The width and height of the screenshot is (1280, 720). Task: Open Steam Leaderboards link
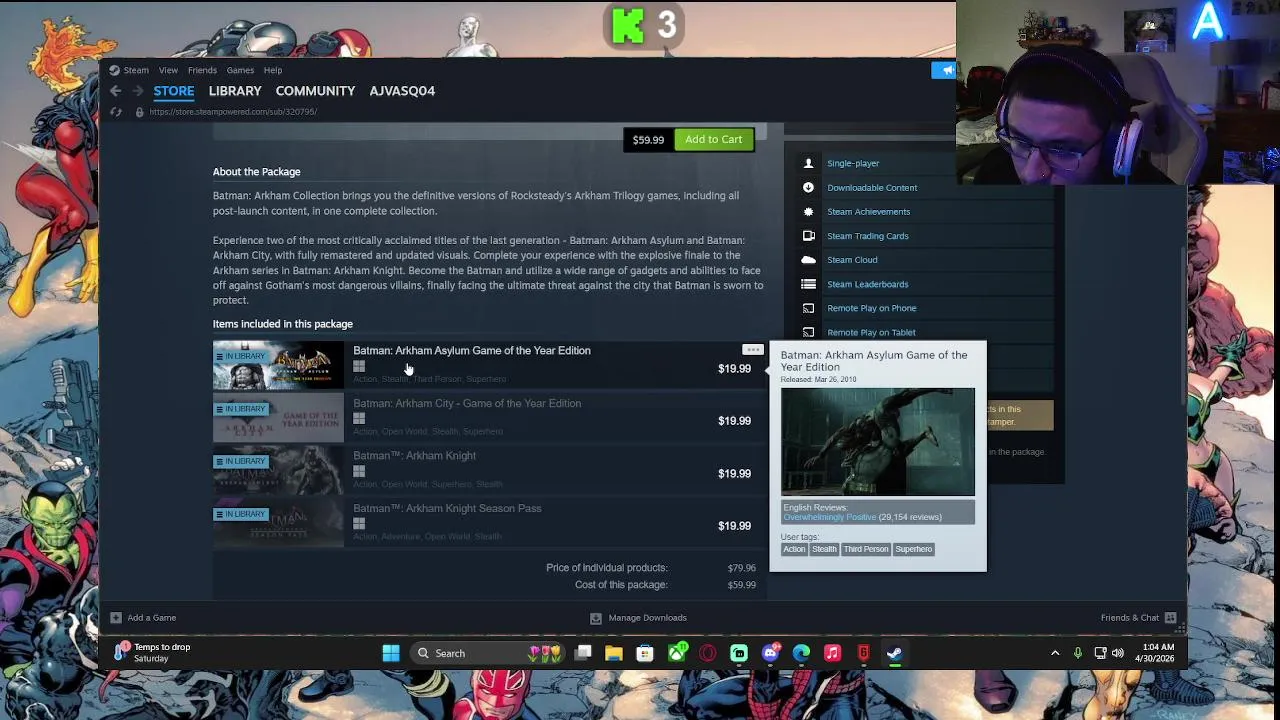coord(868,284)
